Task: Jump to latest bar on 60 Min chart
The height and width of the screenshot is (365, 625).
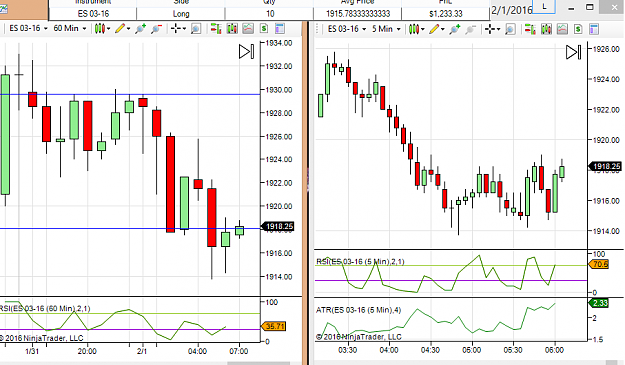Action: point(247,52)
